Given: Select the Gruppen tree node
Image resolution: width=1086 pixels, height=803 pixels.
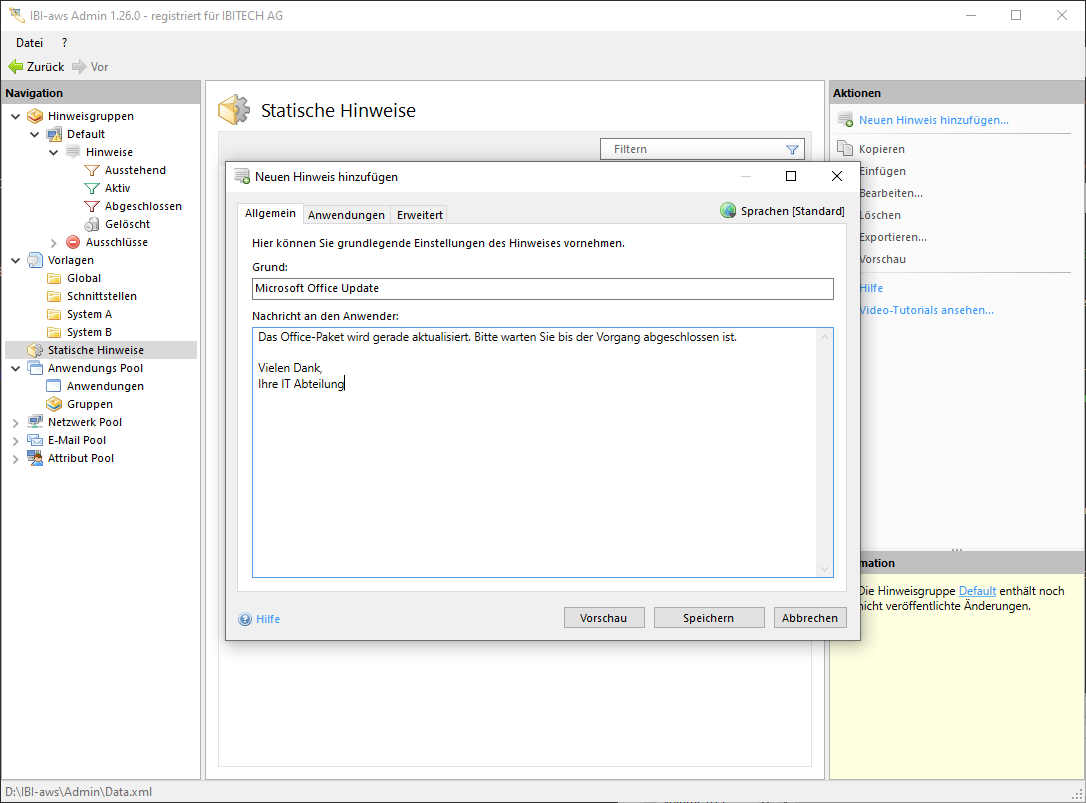Looking at the screenshot, I should tap(89, 404).
